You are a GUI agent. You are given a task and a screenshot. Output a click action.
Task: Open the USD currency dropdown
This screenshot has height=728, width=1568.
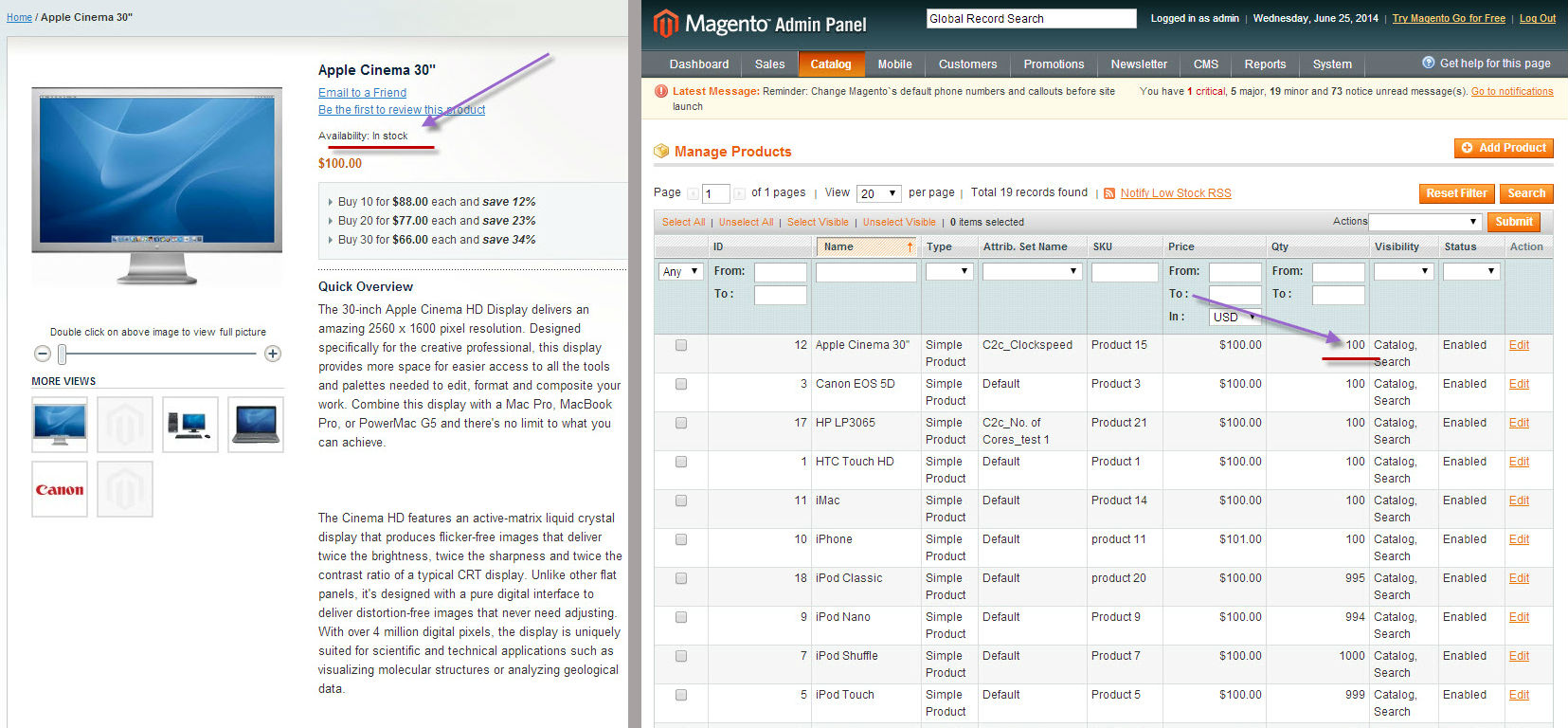pos(1235,317)
